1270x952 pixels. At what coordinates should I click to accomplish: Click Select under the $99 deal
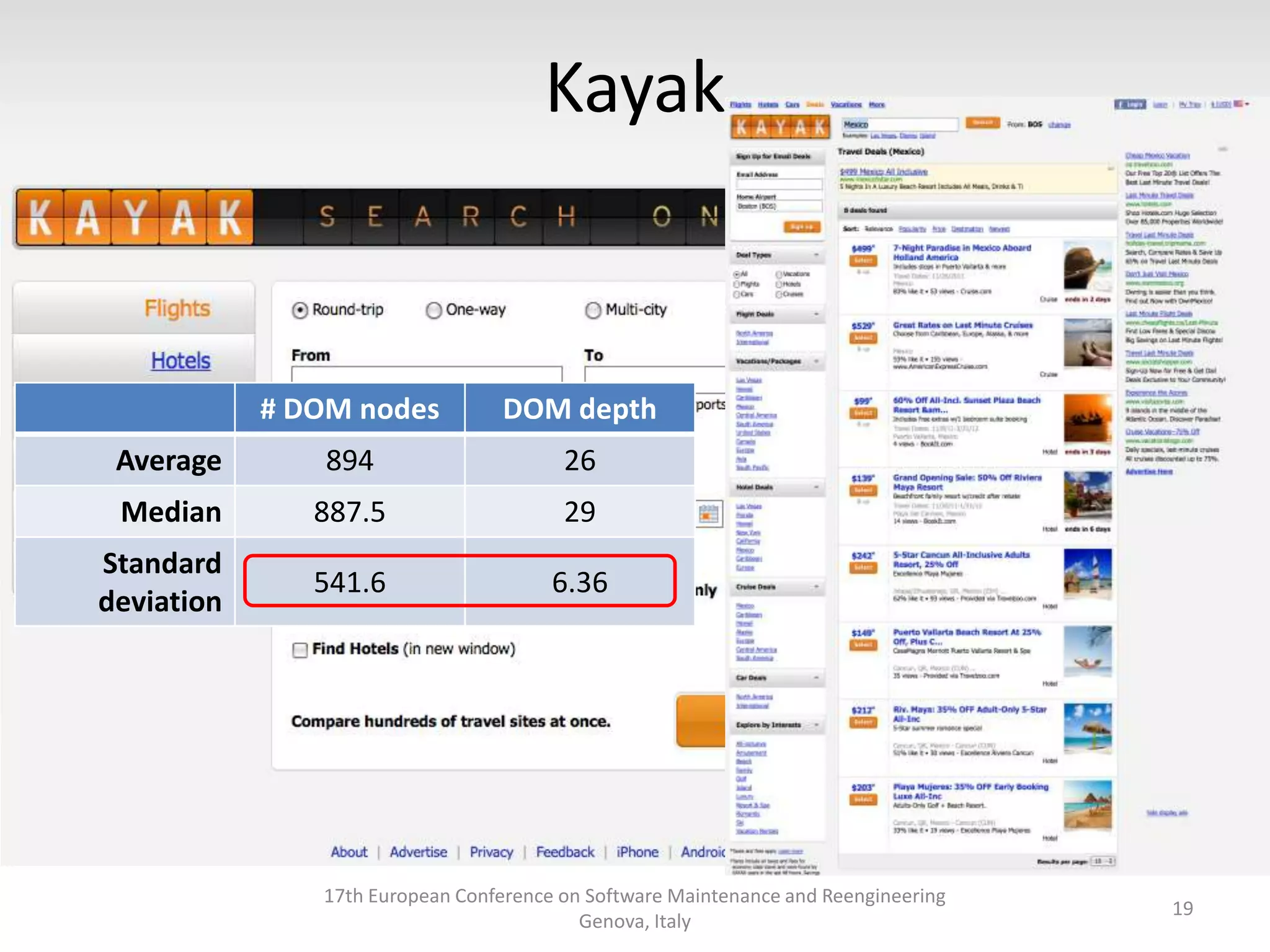[863, 413]
